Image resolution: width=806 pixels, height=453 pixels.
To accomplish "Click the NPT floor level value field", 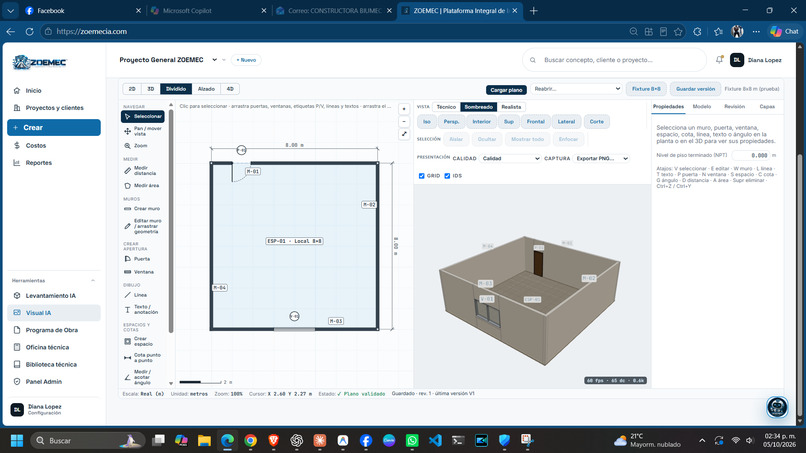I will click(751, 155).
